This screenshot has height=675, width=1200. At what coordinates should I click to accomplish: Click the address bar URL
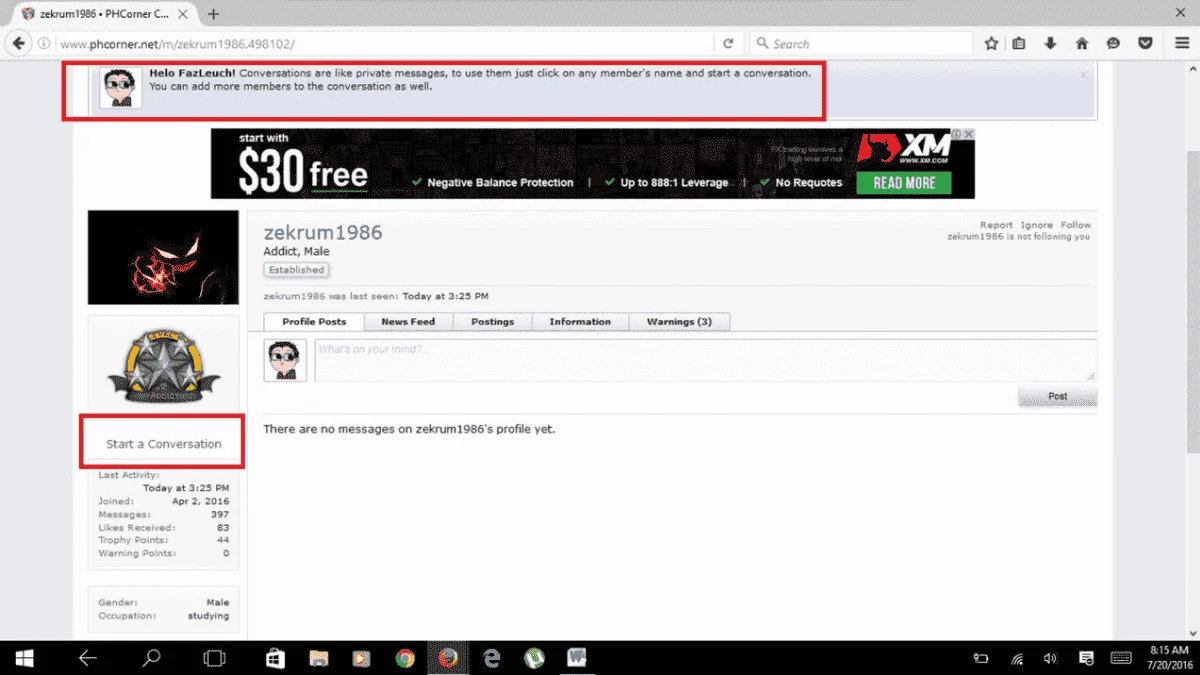tap(177, 44)
